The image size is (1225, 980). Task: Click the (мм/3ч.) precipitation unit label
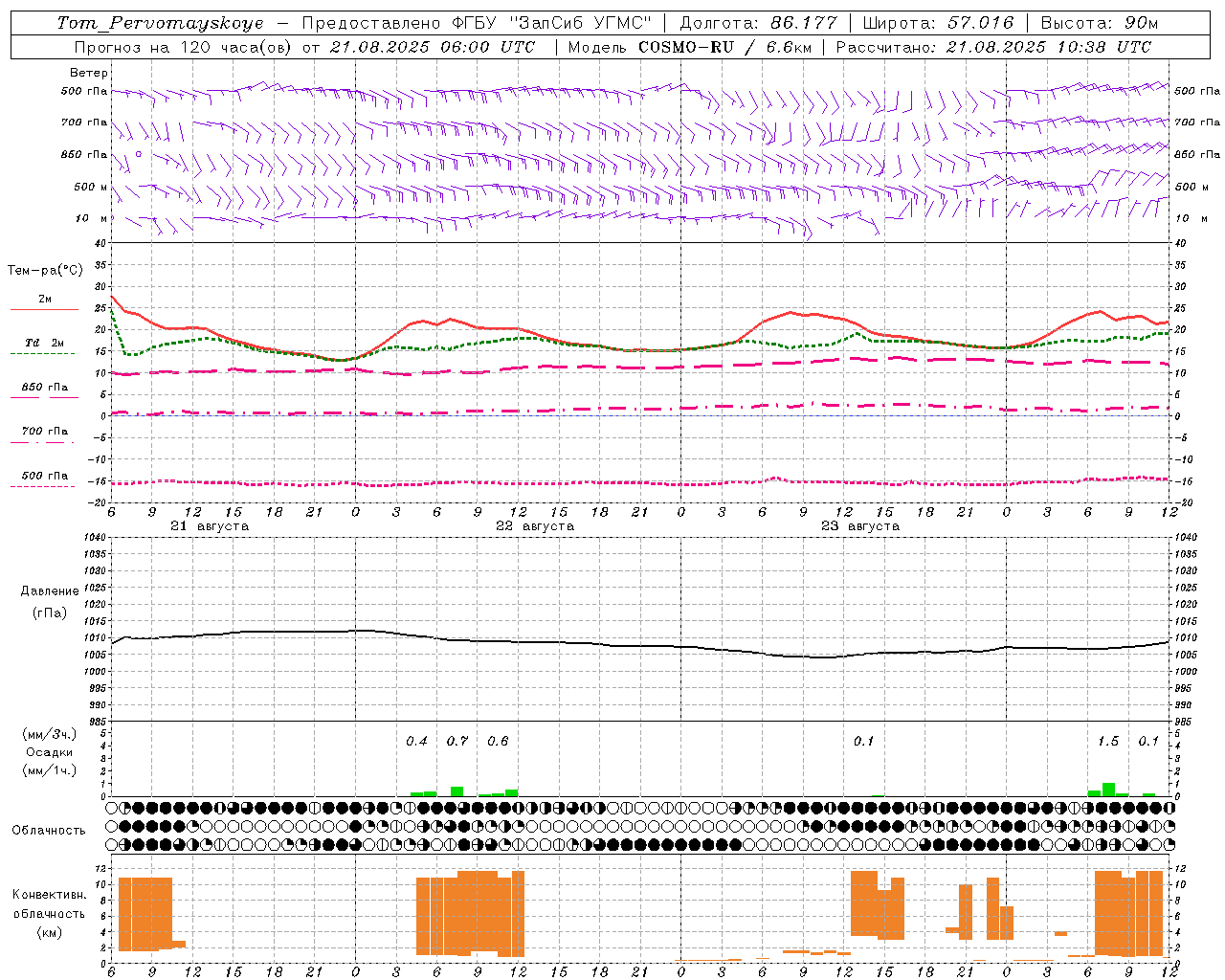click(47, 734)
